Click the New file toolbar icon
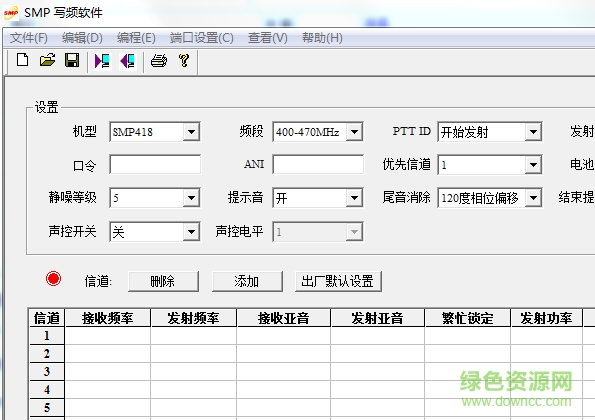This screenshot has width=595, height=420. [x=22, y=60]
